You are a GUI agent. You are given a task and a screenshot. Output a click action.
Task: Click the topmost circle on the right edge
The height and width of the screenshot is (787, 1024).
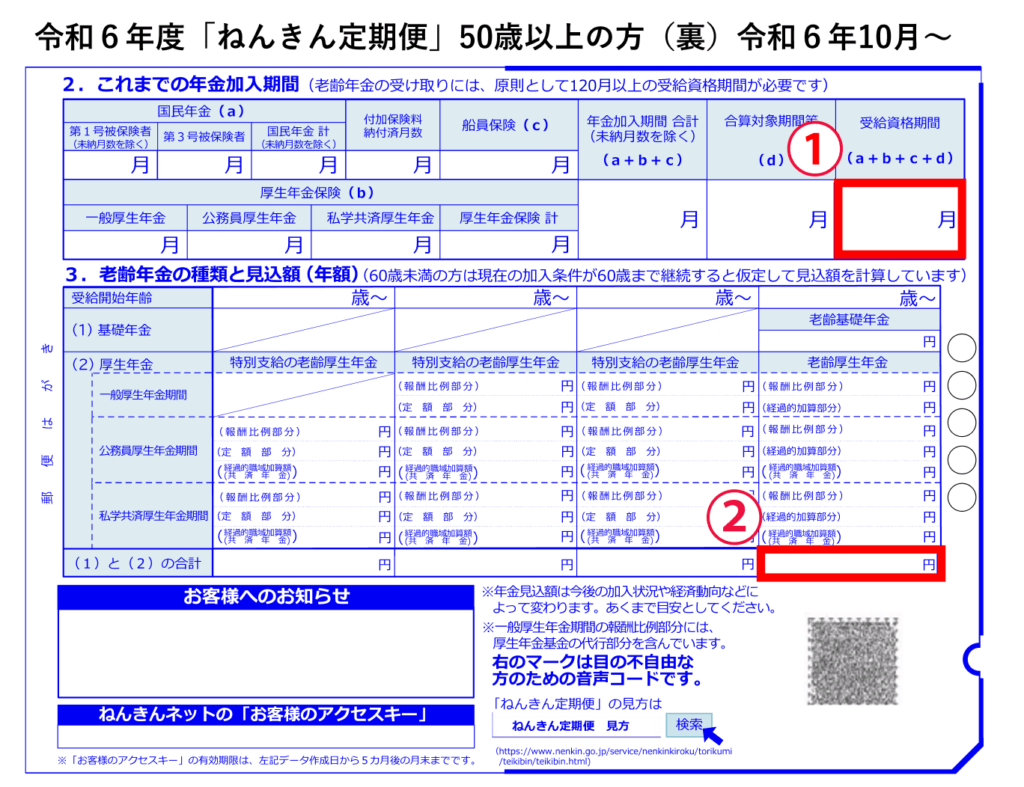(x=961, y=348)
